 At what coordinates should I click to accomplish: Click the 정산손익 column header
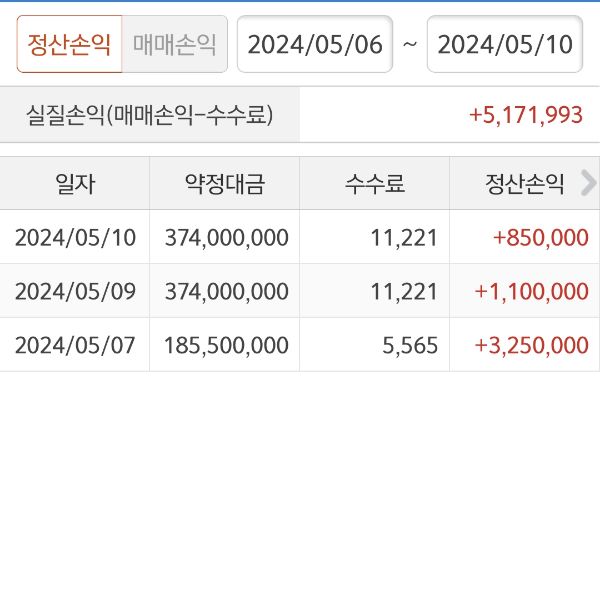[525, 183]
